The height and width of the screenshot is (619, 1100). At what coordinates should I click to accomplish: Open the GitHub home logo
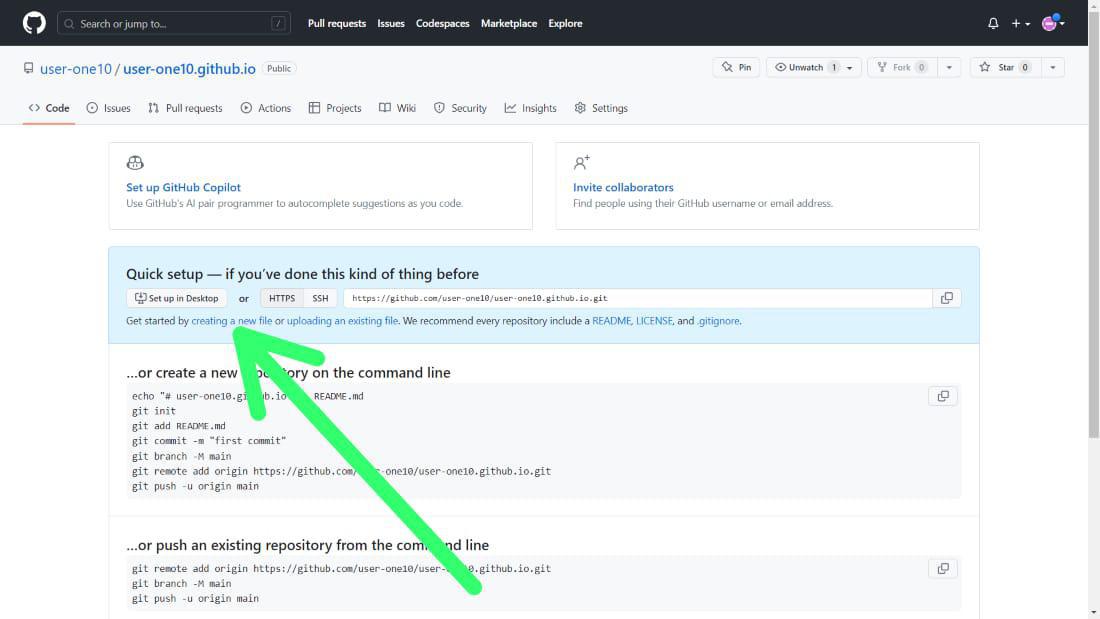pyautogui.click(x=34, y=23)
